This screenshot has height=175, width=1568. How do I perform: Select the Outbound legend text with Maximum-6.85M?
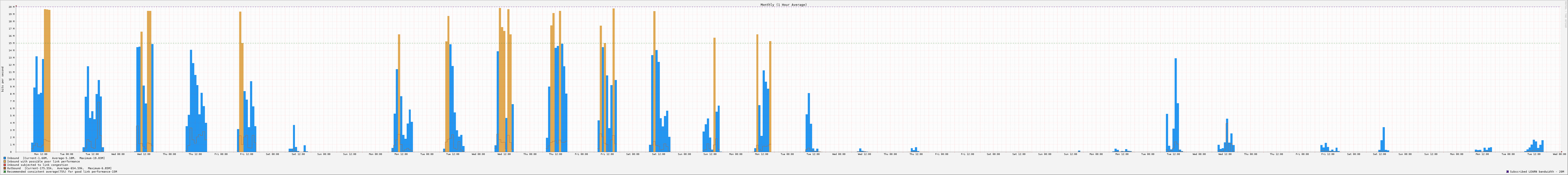pyautogui.click(x=59, y=168)
